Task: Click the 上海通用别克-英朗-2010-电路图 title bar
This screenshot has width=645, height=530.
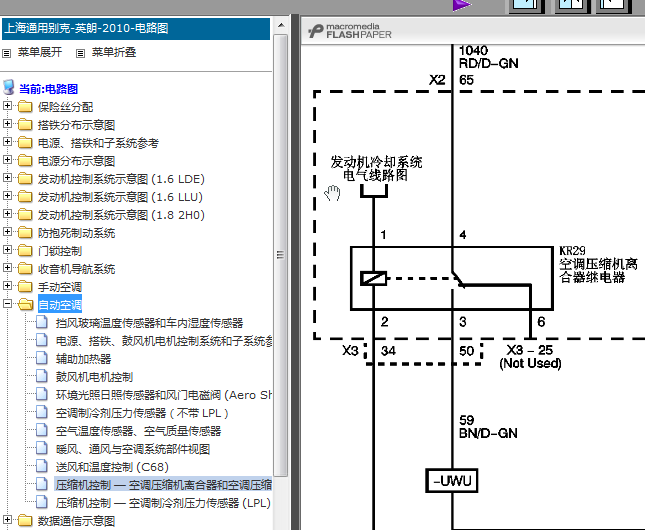Action: coord(136,28)
